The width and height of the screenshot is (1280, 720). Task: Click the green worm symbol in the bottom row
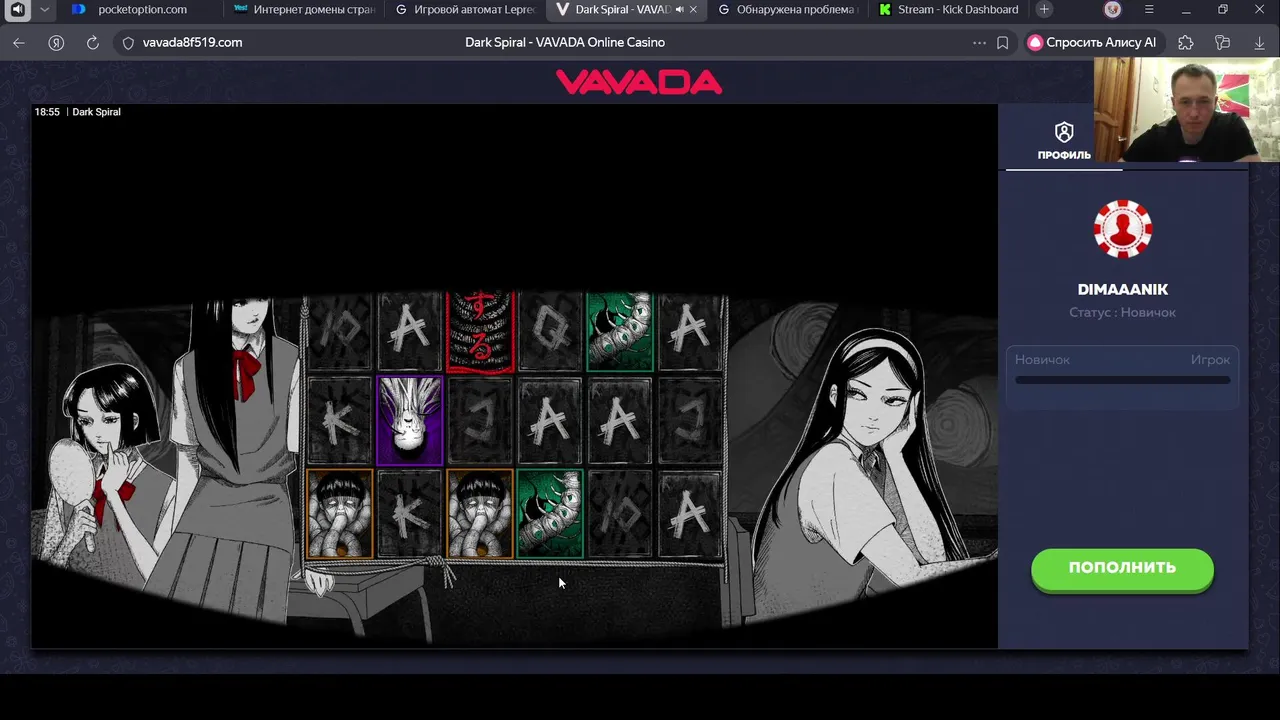coord(550,514)
